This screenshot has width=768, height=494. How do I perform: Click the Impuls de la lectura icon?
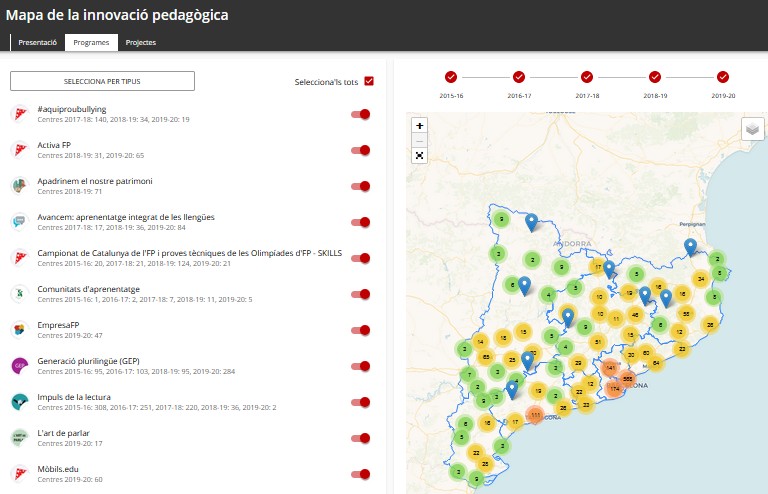pos(18,401)
